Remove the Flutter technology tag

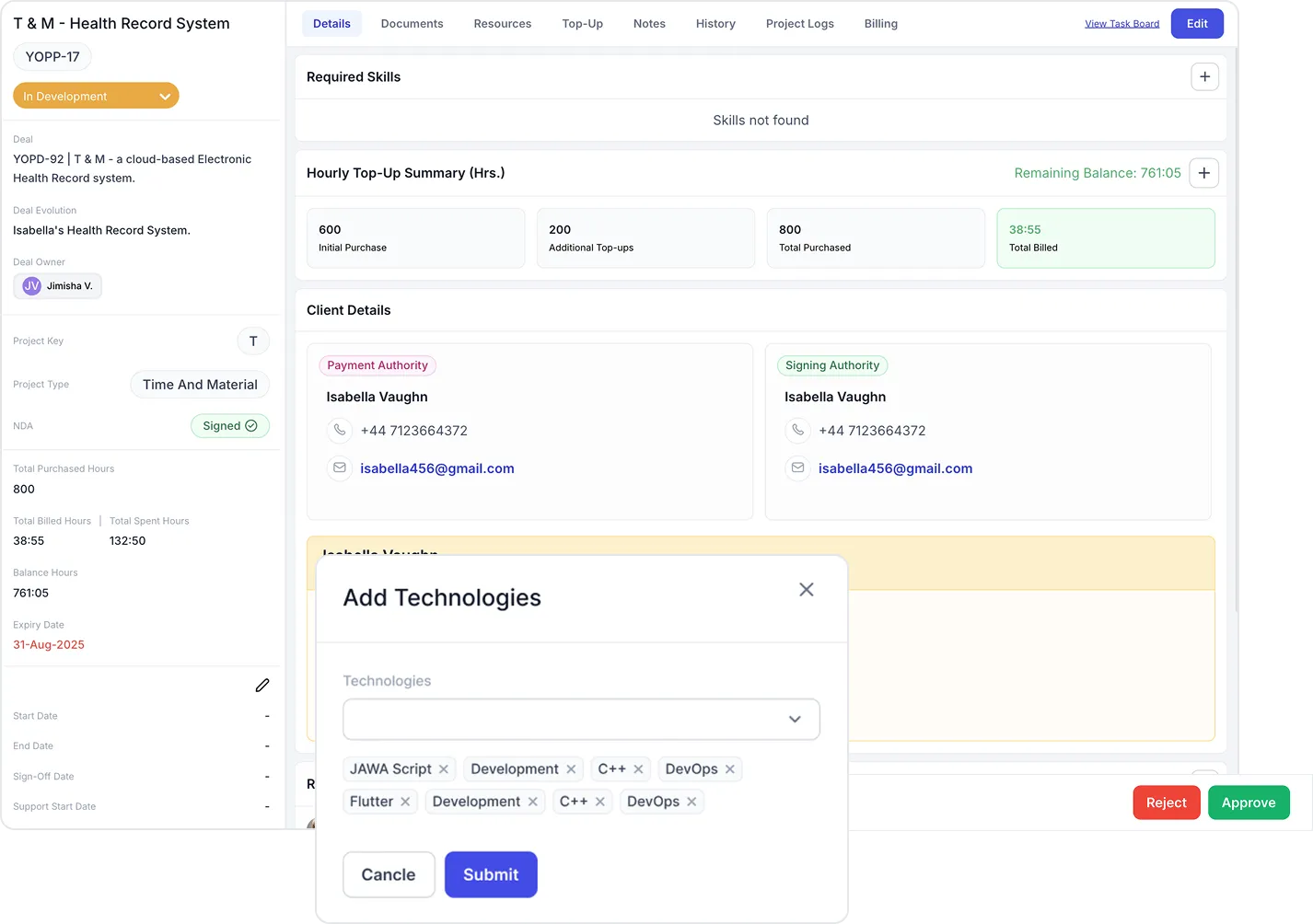coord(406,801)
